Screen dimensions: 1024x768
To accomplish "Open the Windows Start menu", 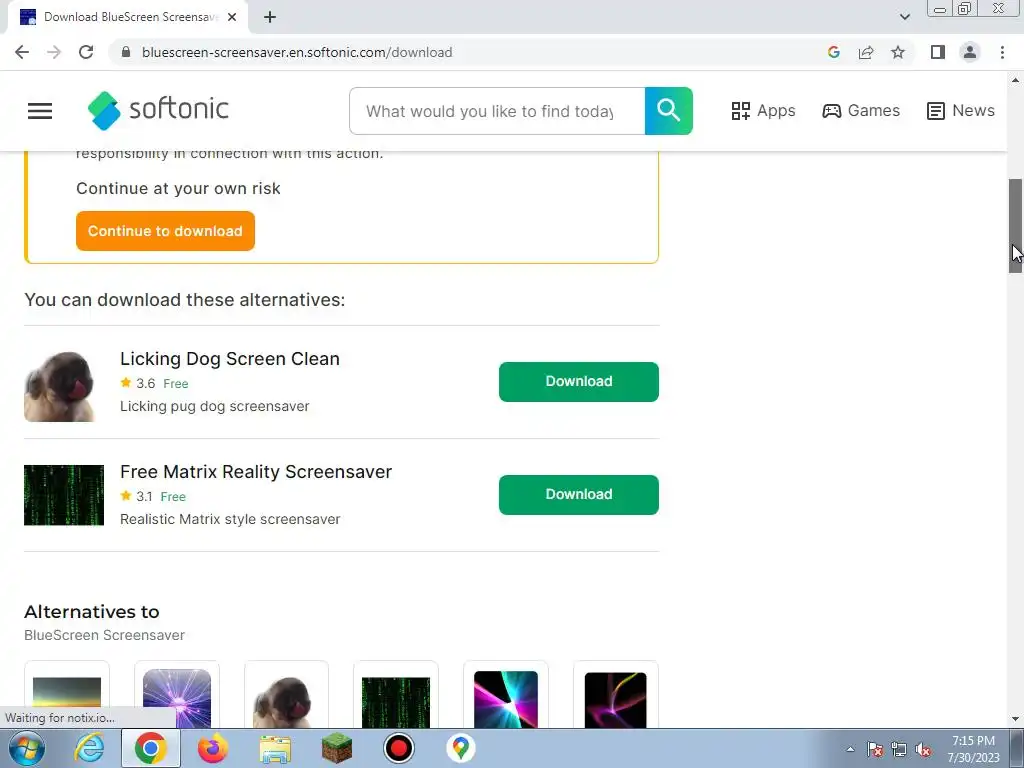I will (x=26, y=748).
